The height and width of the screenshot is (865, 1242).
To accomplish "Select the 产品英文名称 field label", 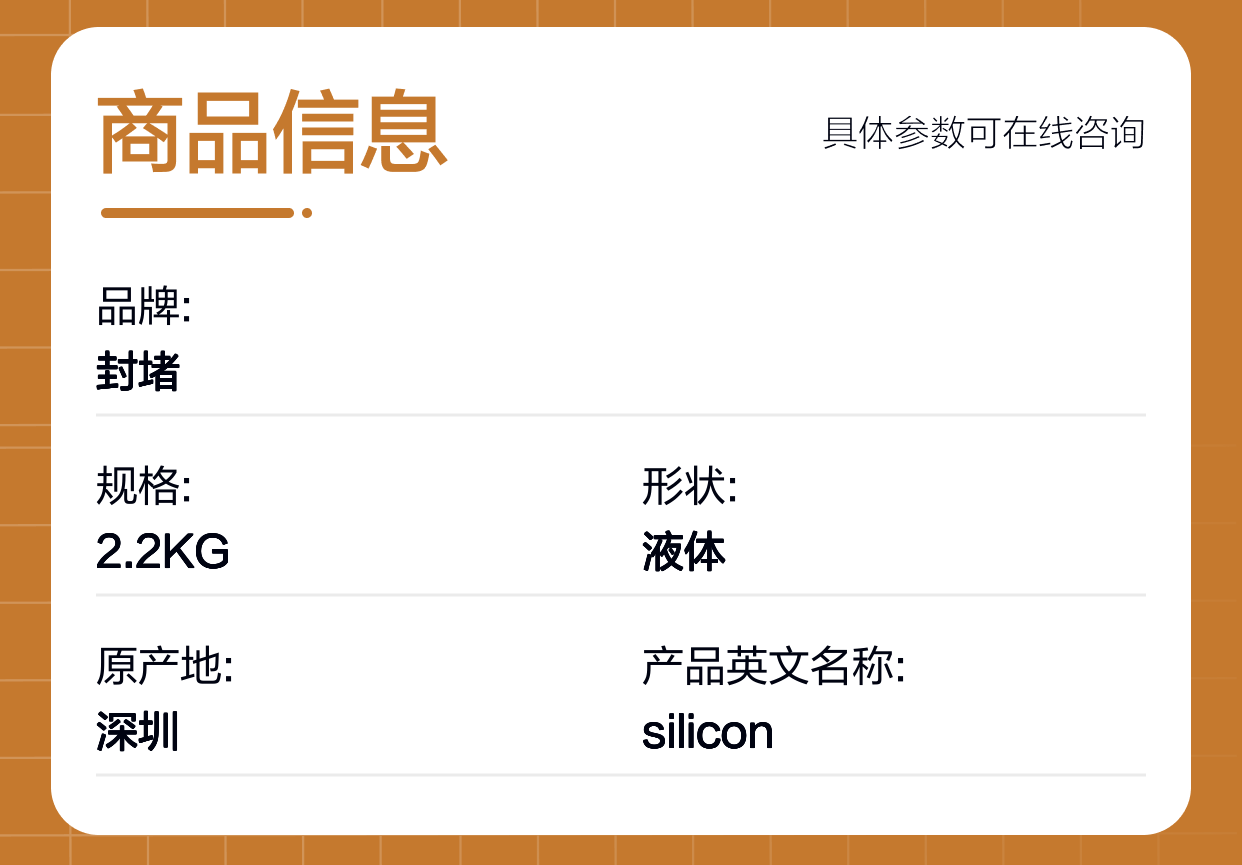I will 774,667.
